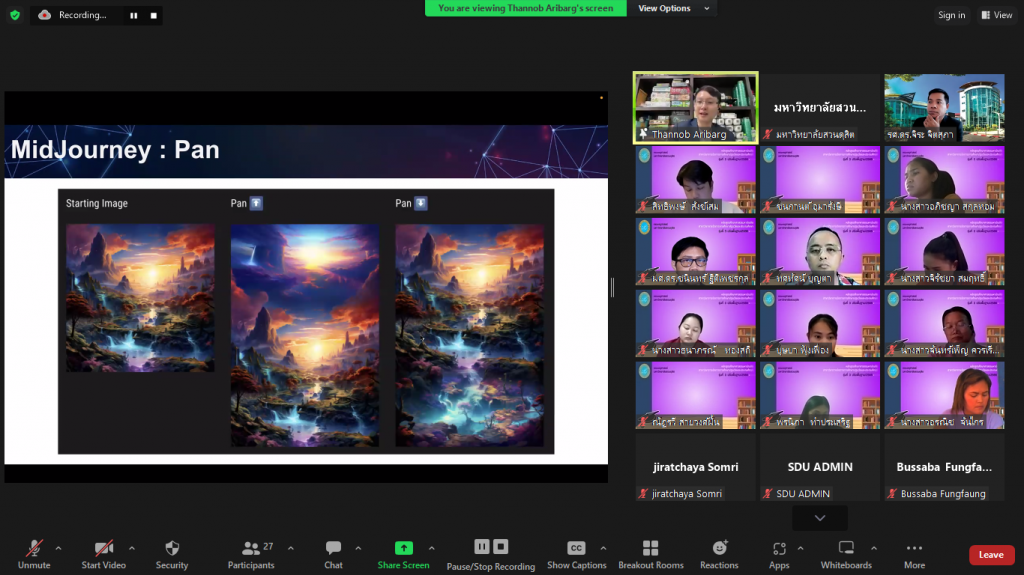Open Breakout Rooms
Screen dimensions: 1024x575
650,553
